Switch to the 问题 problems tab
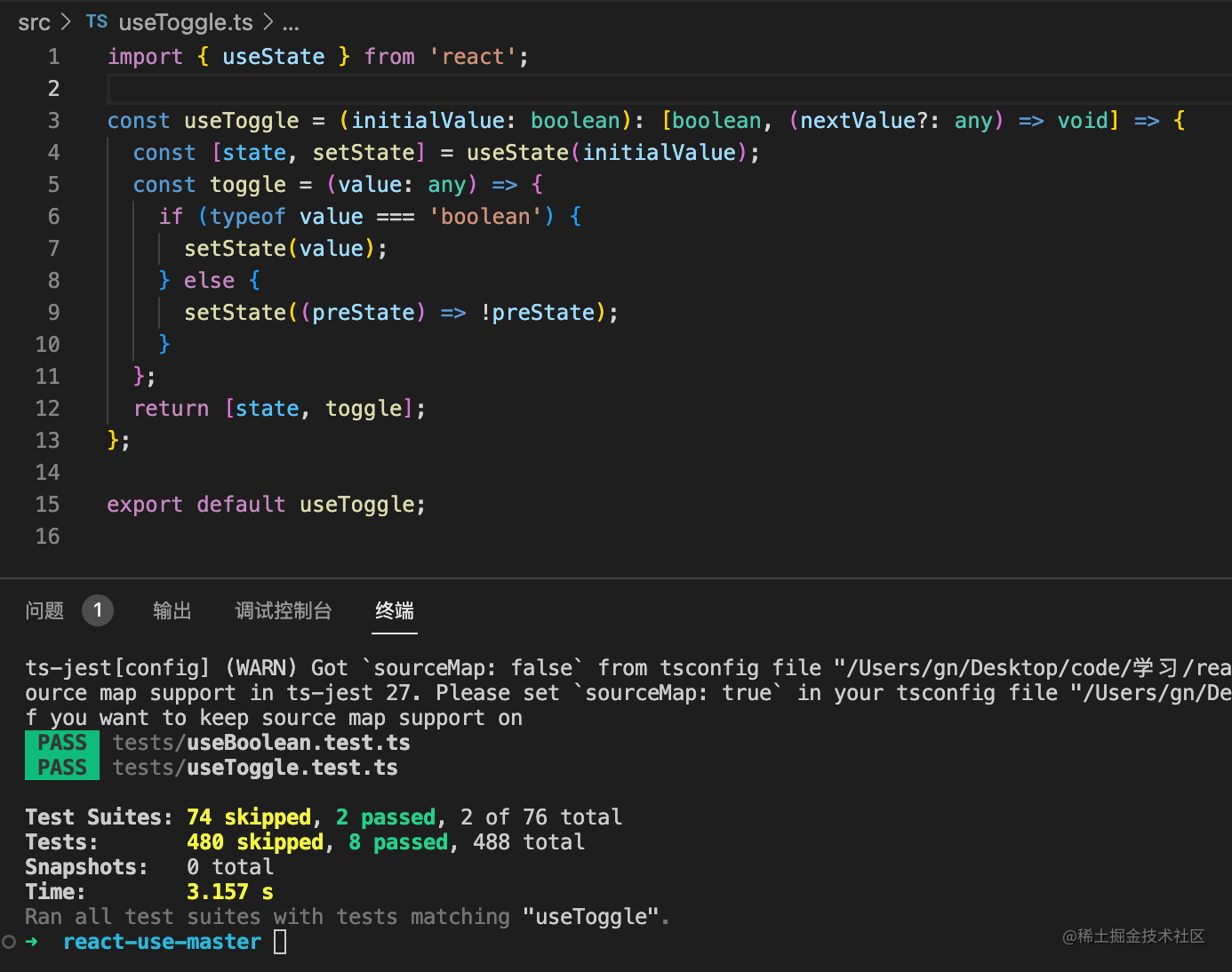The height and width of the screenshot is (972, 1232). pos(44,610)
